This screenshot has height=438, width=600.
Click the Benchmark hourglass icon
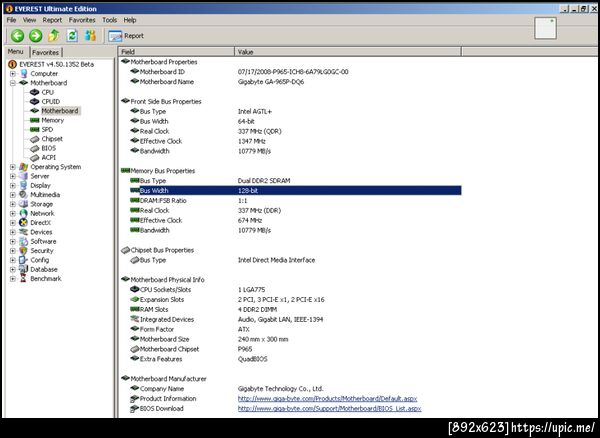[24, 278]
